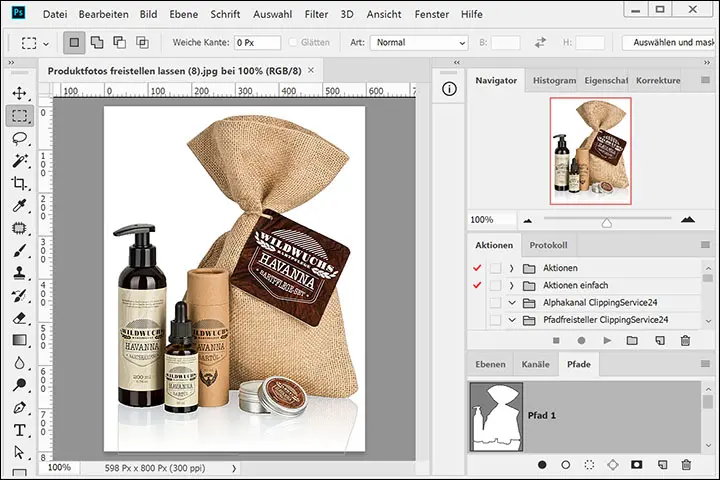
Task: Fill path with foreground color icon
Action: [x=542, y=465]
